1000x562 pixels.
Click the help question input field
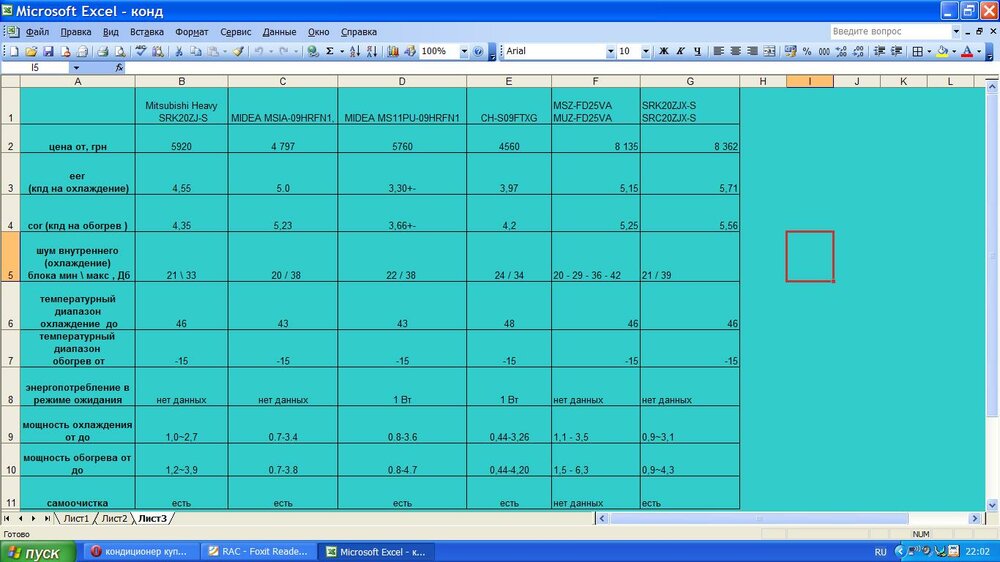(890, 31)
